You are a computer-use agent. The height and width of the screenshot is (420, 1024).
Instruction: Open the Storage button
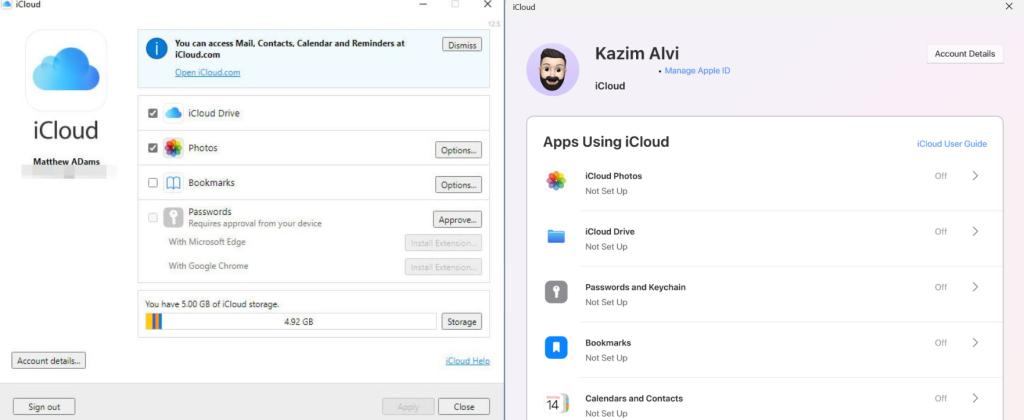(462, 321)
